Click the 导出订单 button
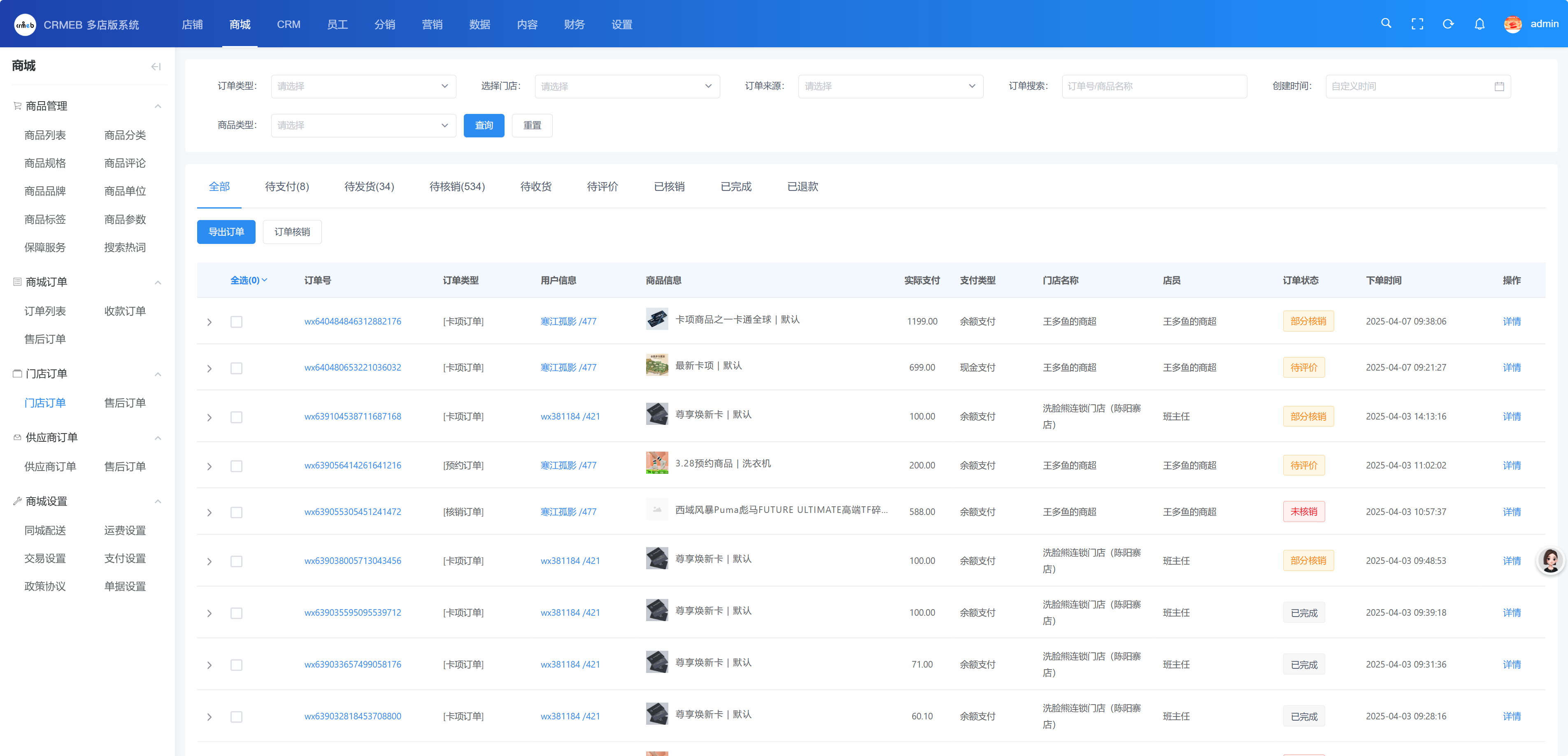1568x756 pixels. tap(226, 232)
